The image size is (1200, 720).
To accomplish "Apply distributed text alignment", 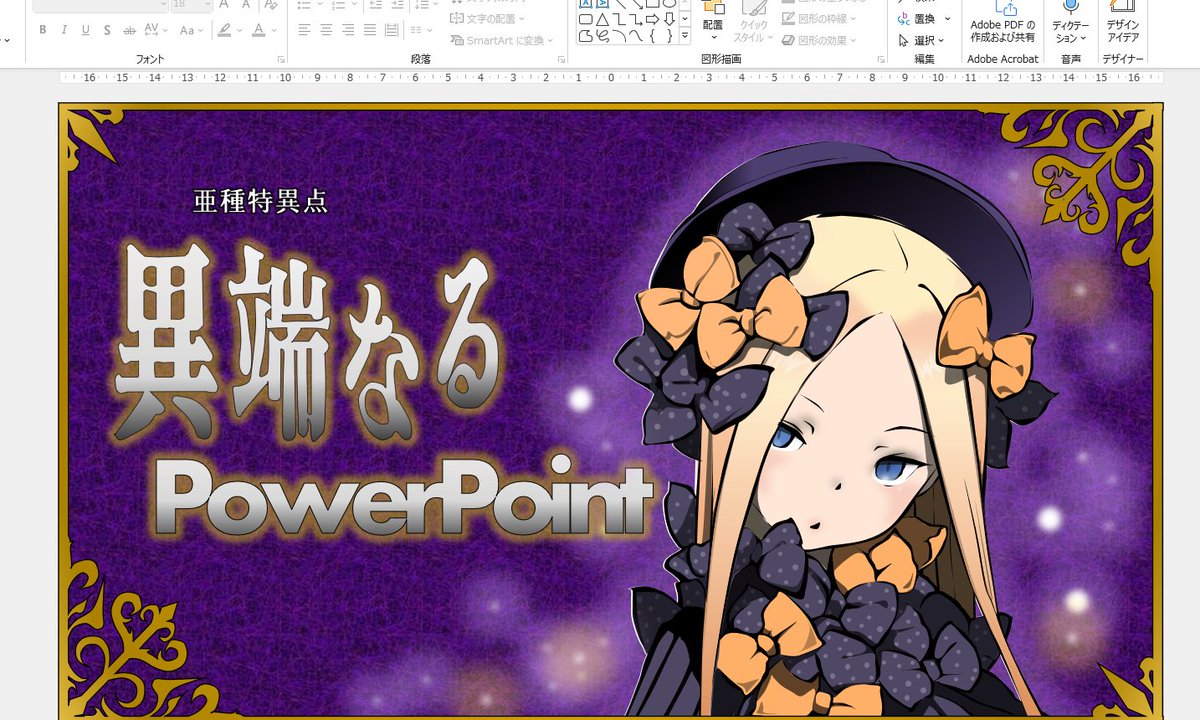I will 390,30.
